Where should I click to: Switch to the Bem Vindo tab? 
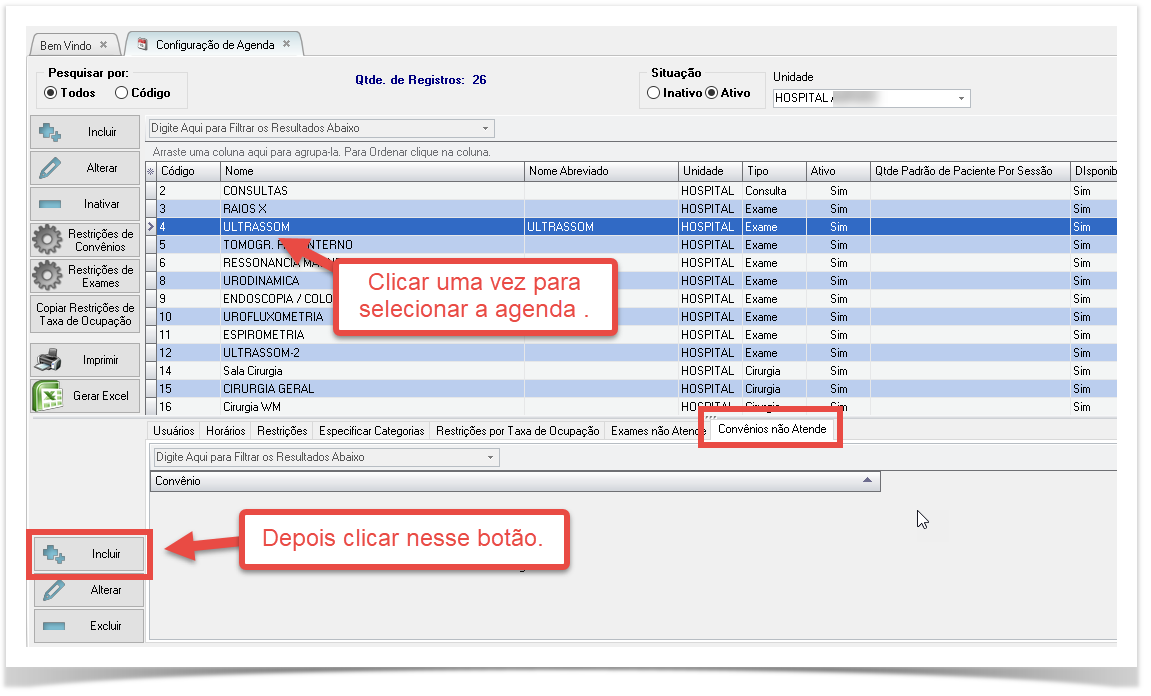coord(67,46)
